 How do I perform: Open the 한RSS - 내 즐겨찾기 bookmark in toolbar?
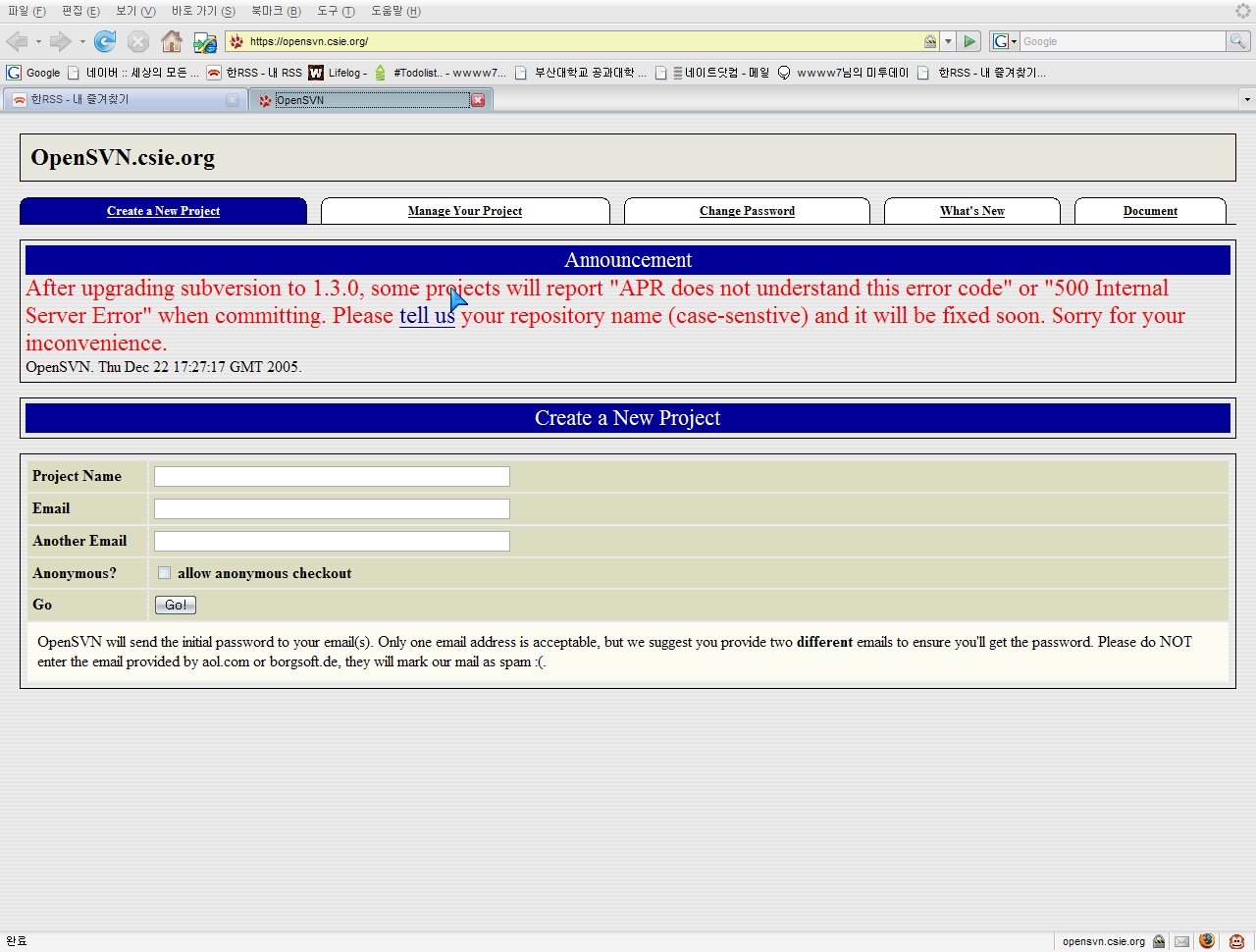981,73
